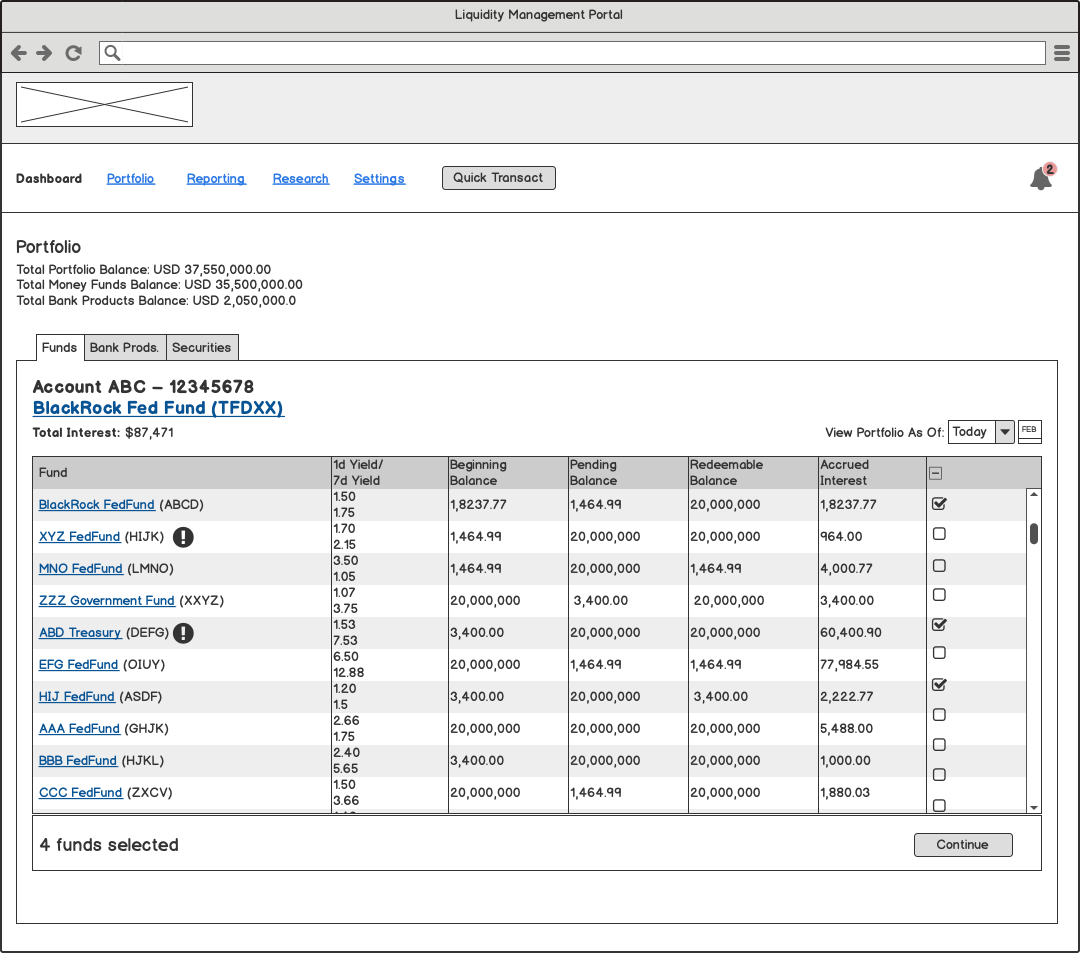Click the Redeemable Balance column header
Screen dimensions: 1080x953
(x=754, y=473)
